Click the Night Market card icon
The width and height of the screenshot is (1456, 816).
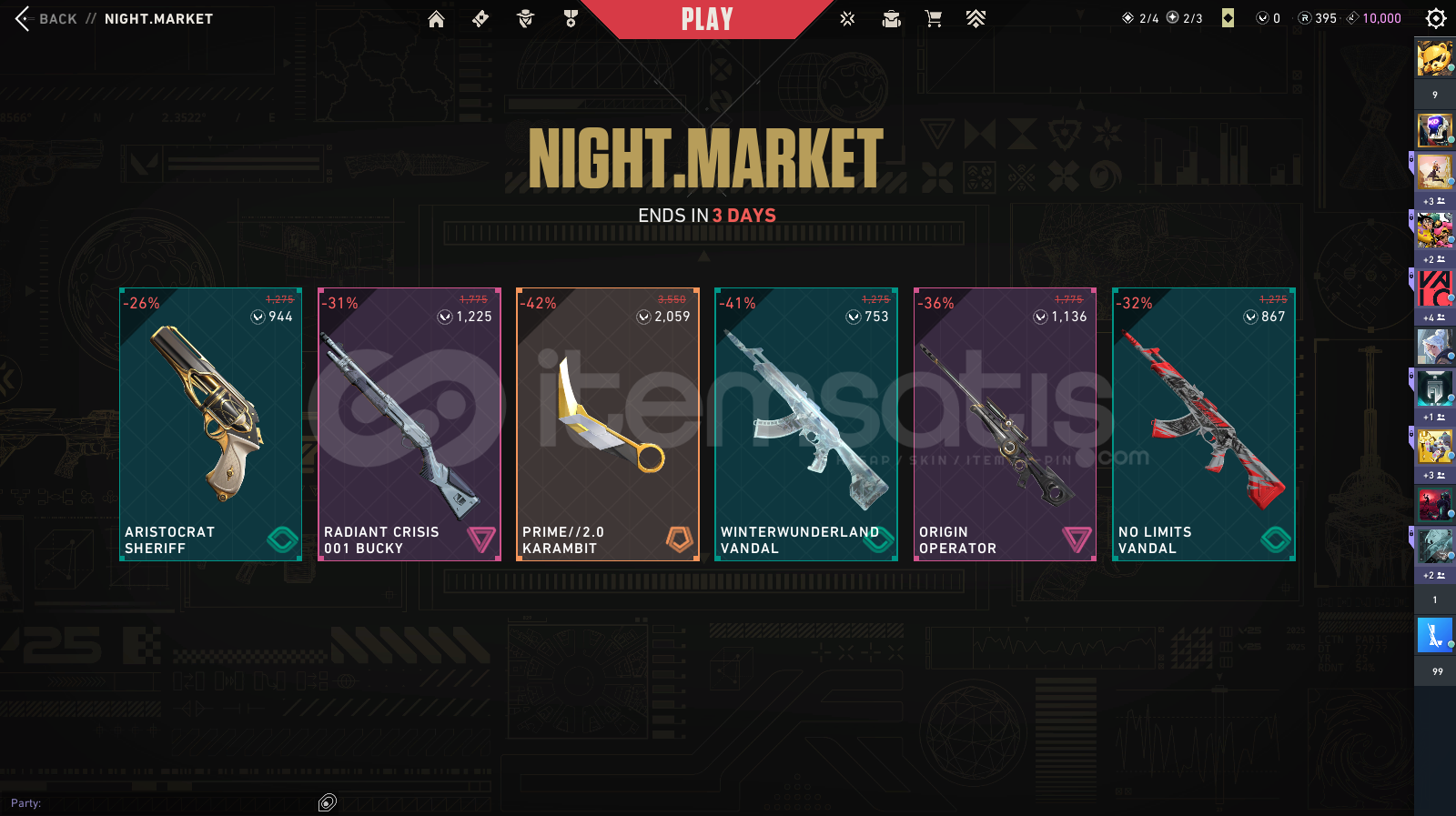pos(1228,18)
